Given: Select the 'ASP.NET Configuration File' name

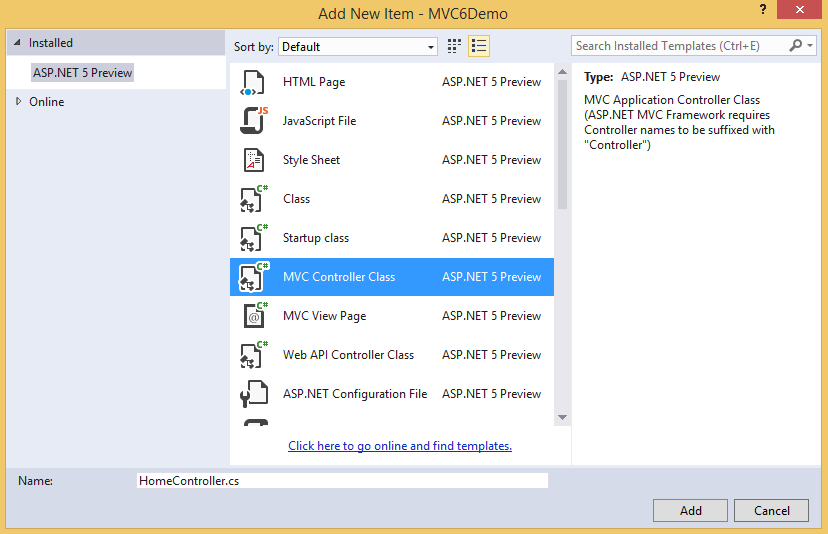Looking at the screenshot, I should (x=355, y=394).
